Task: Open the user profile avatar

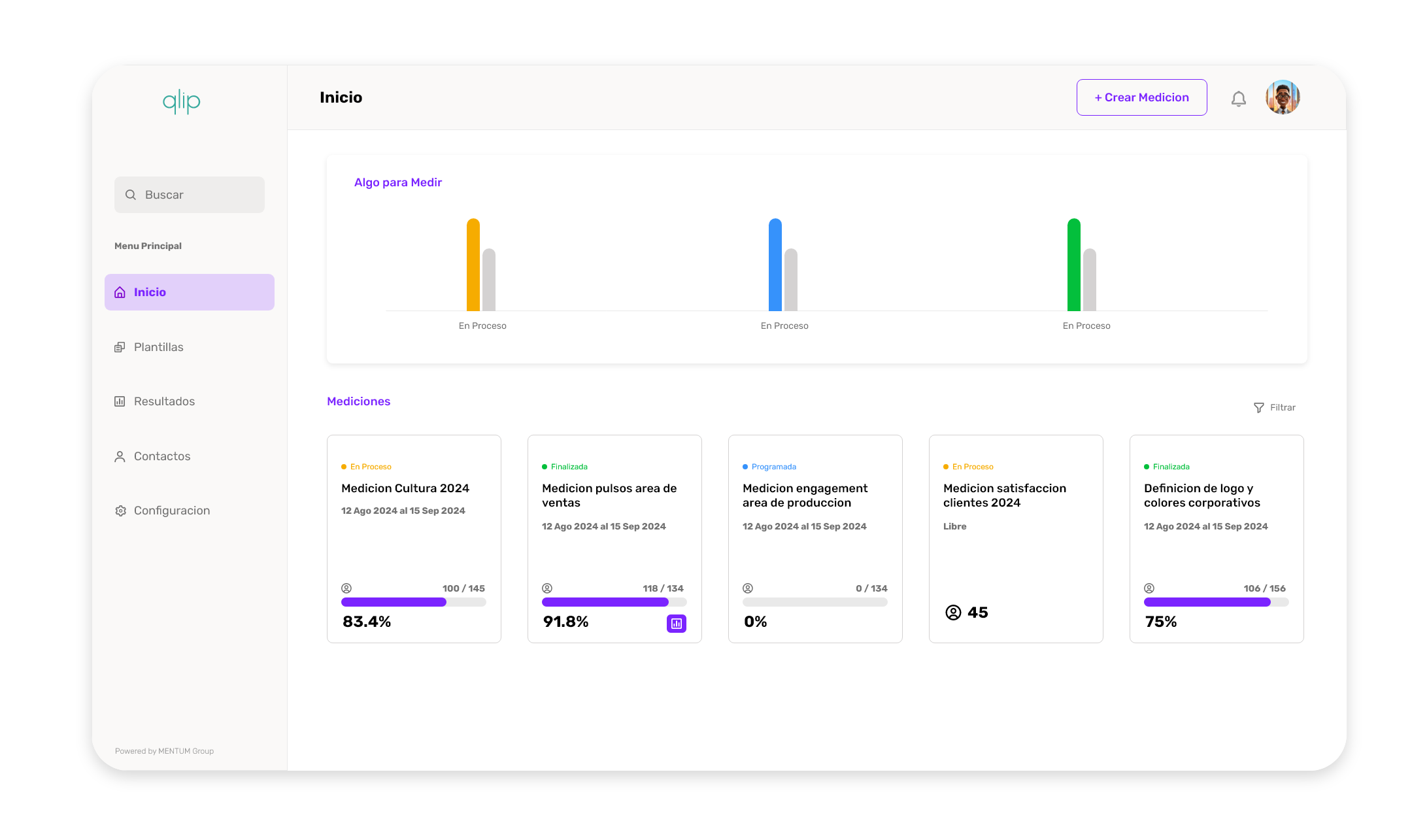Action: [1283, 97]
